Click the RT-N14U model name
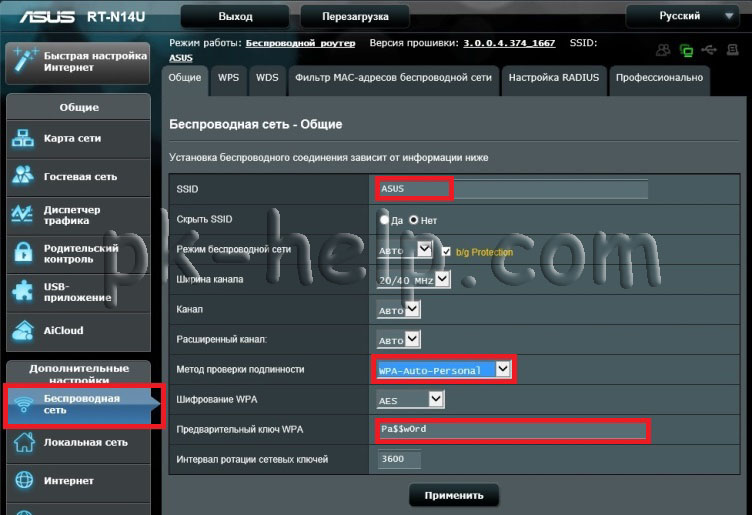Screen dimensions: 752x515 pos(116,17)
